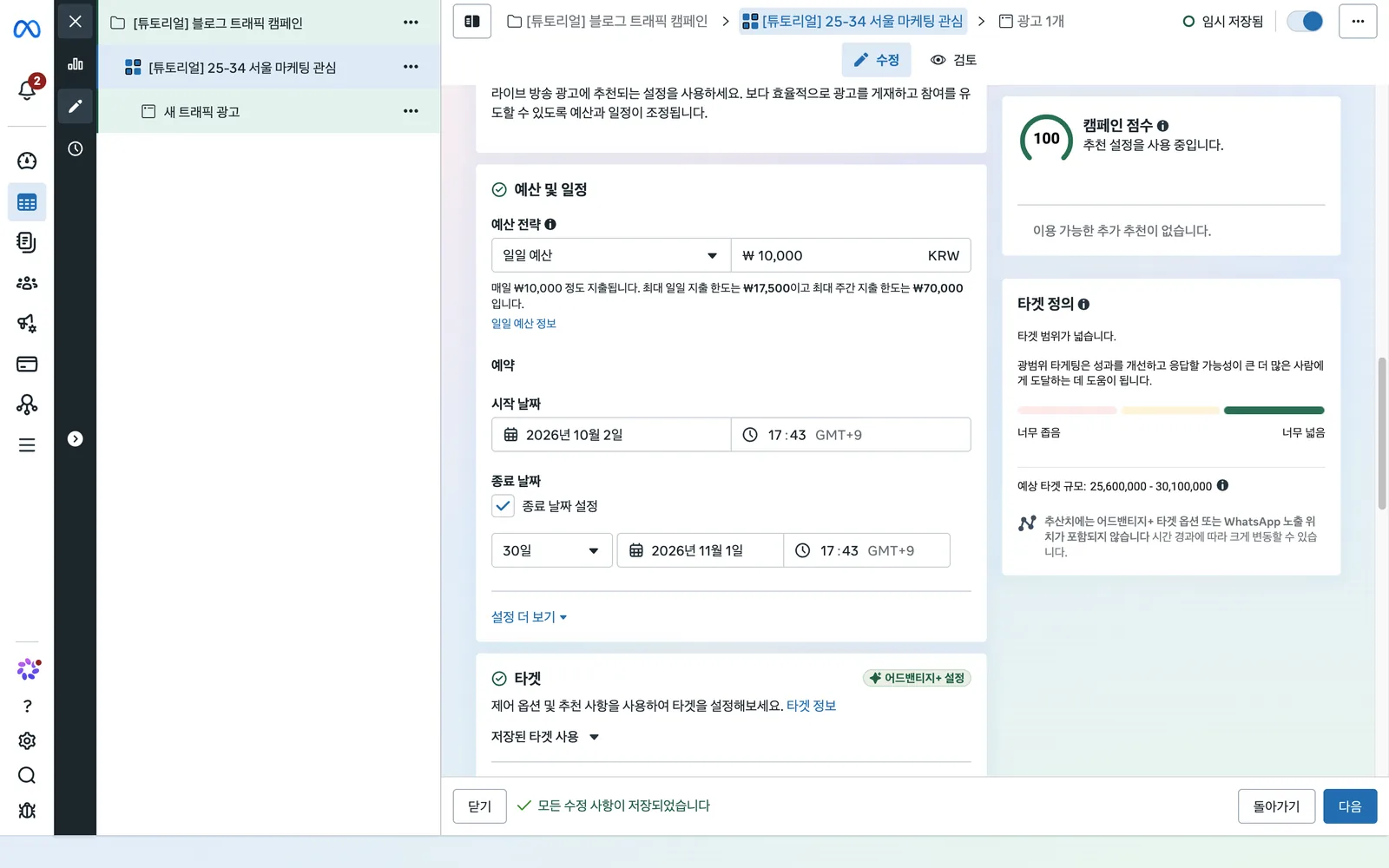1389x868 pixels.
Task: Expand the 저장된 타겟 사용 dropdown
Action: pyautogui.click(x=545, y=737)
